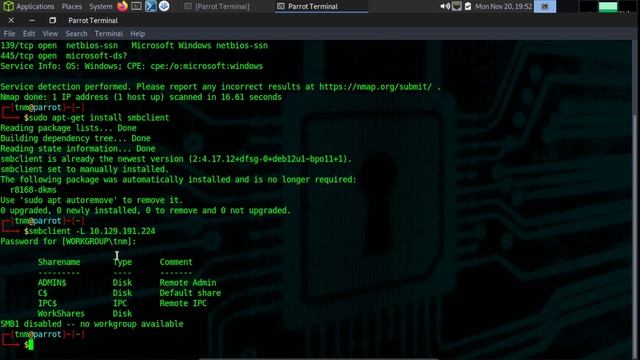
Task: Minimize the Parrot Terminal window
Action: pyautogui.click(x=32, y=20)
